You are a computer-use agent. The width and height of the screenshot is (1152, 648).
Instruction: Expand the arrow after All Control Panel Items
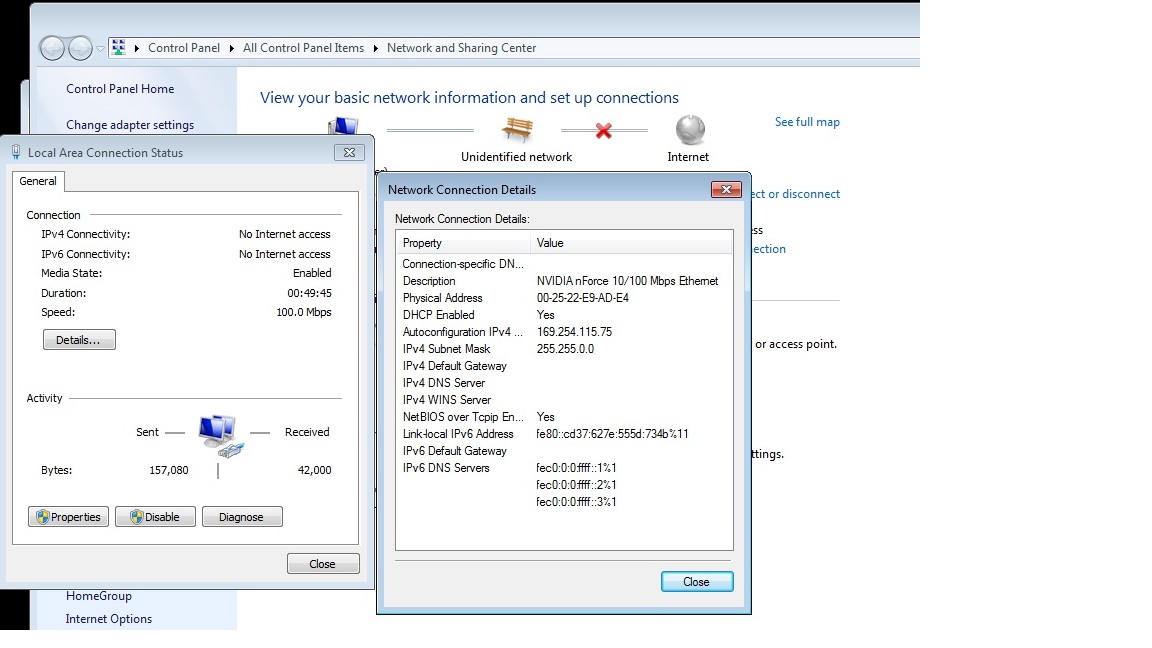point(376,48)
